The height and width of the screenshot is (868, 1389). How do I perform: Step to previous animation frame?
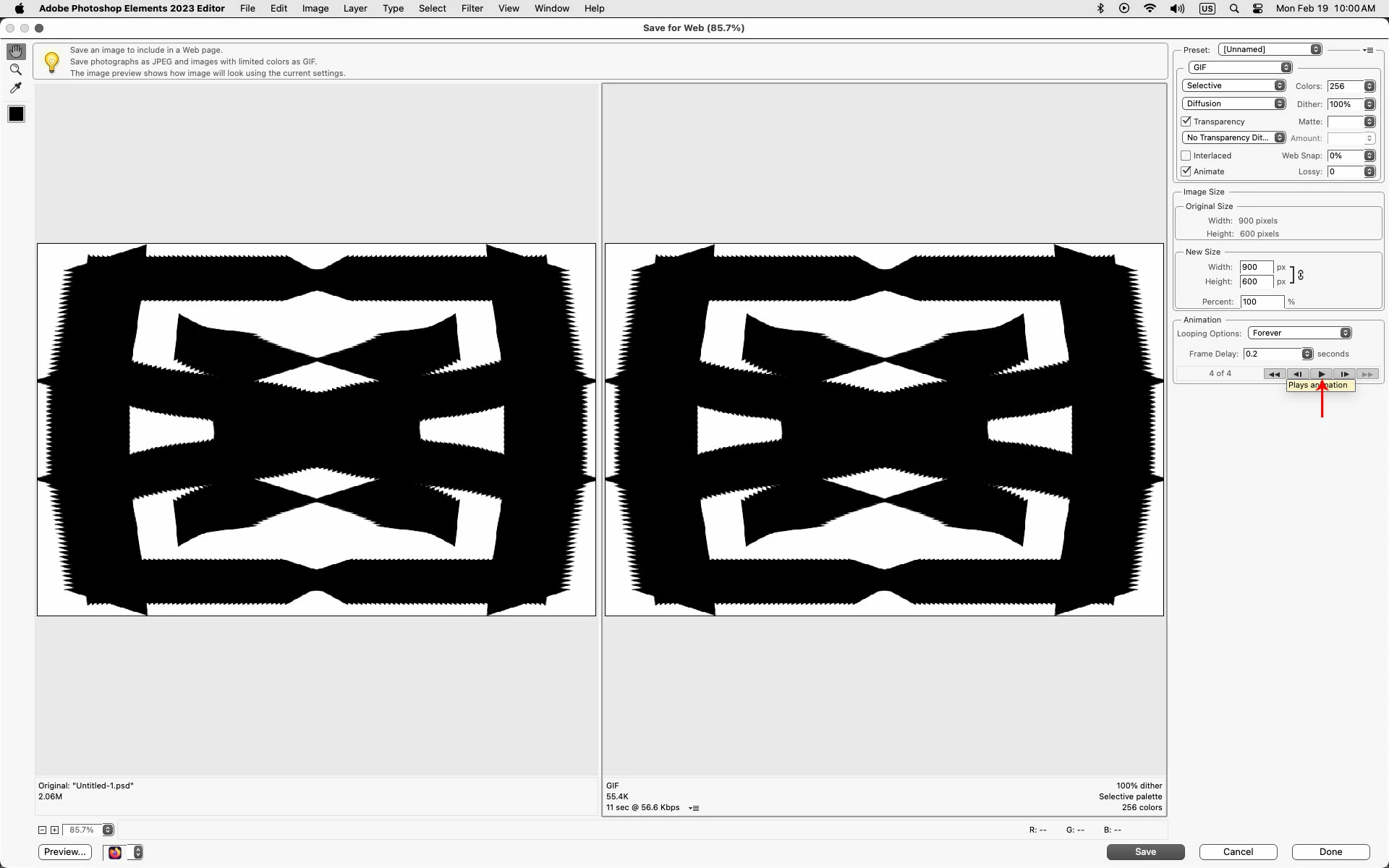pyautogui.click(x=1298, y=374)
